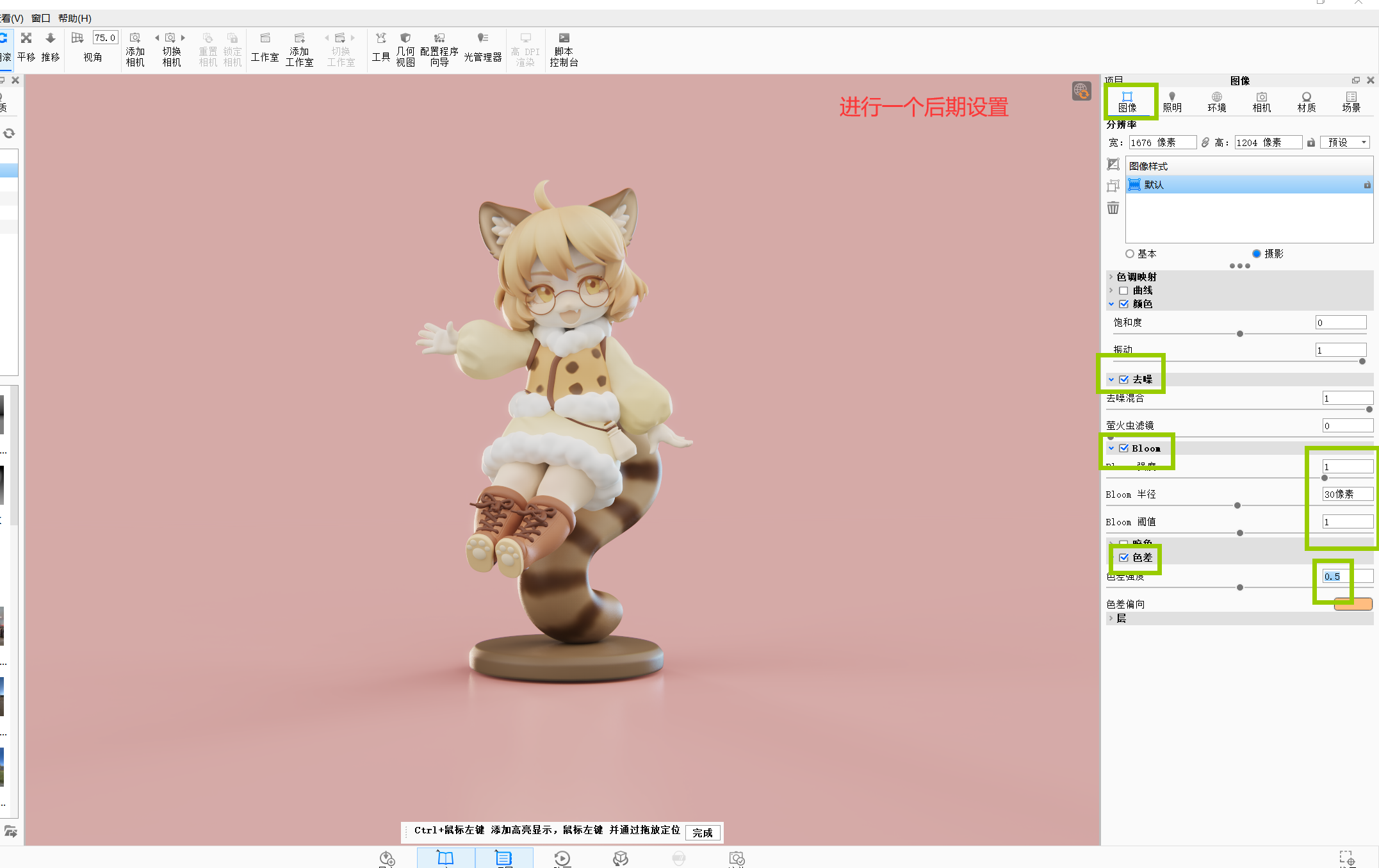The image size is (1379, 868).
Task: Toggle the Denoise (去噪) checkbox
Action: pos(1124,379)
